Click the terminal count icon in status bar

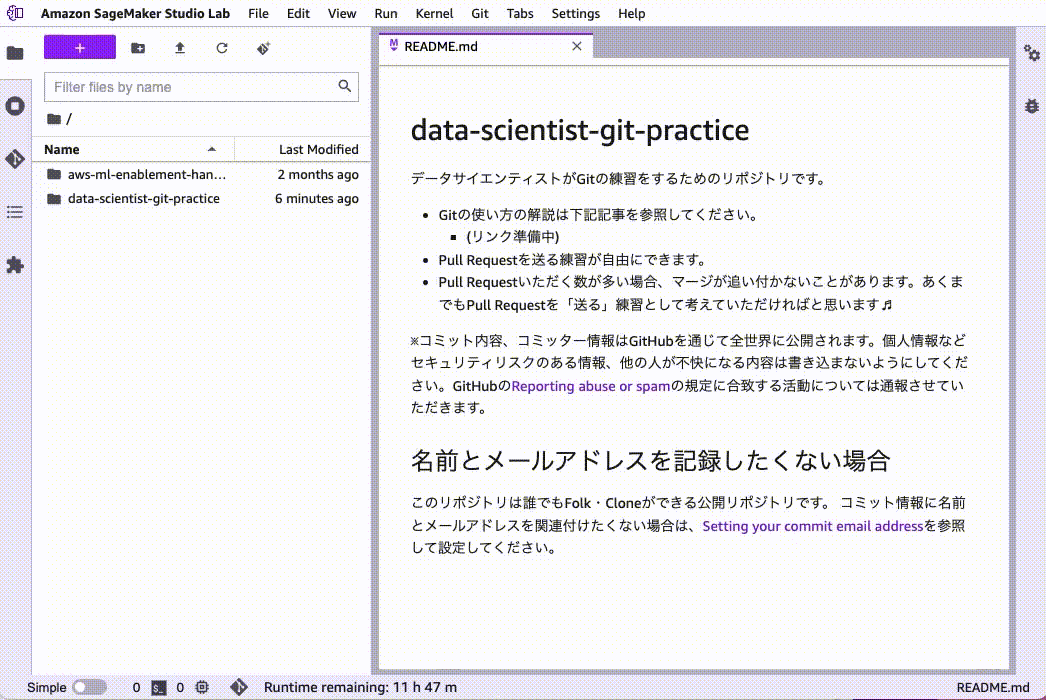(159, 687)
